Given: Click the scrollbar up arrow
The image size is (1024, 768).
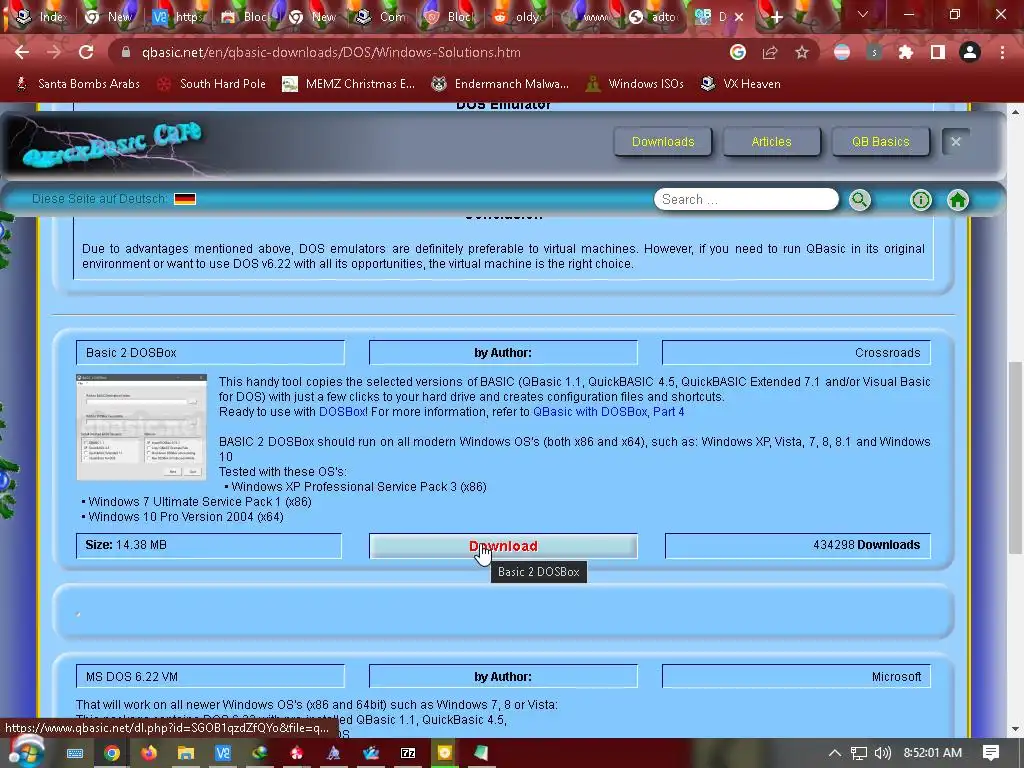Looking at the screenshot, I should (x=1015, y=112).
